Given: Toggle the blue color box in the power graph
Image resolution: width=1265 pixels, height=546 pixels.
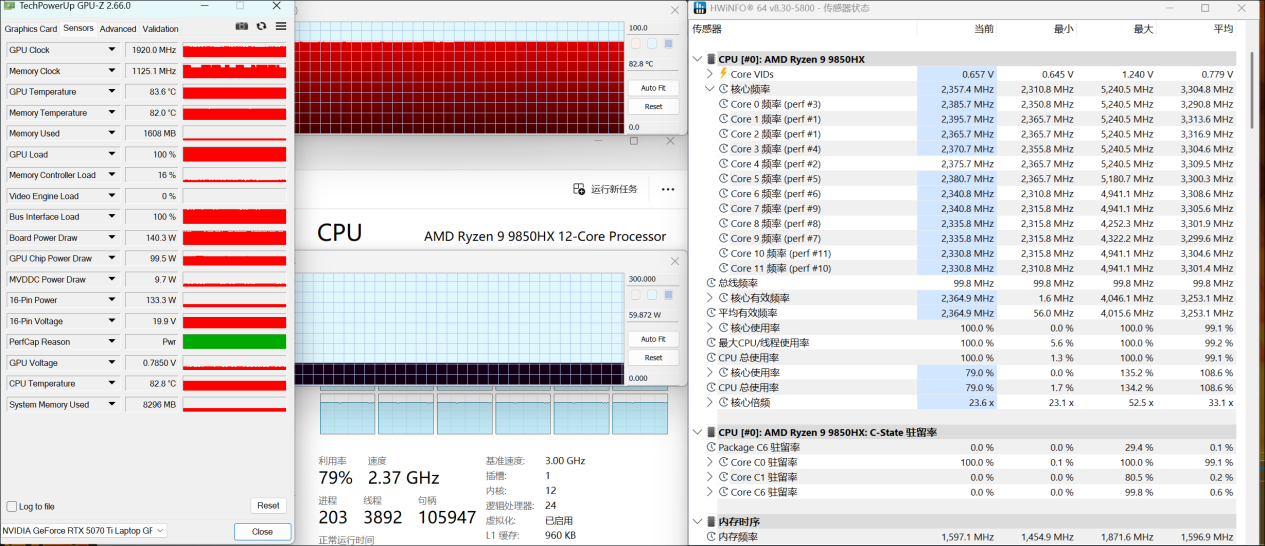Looking at the screenshot, I should 668,295.
